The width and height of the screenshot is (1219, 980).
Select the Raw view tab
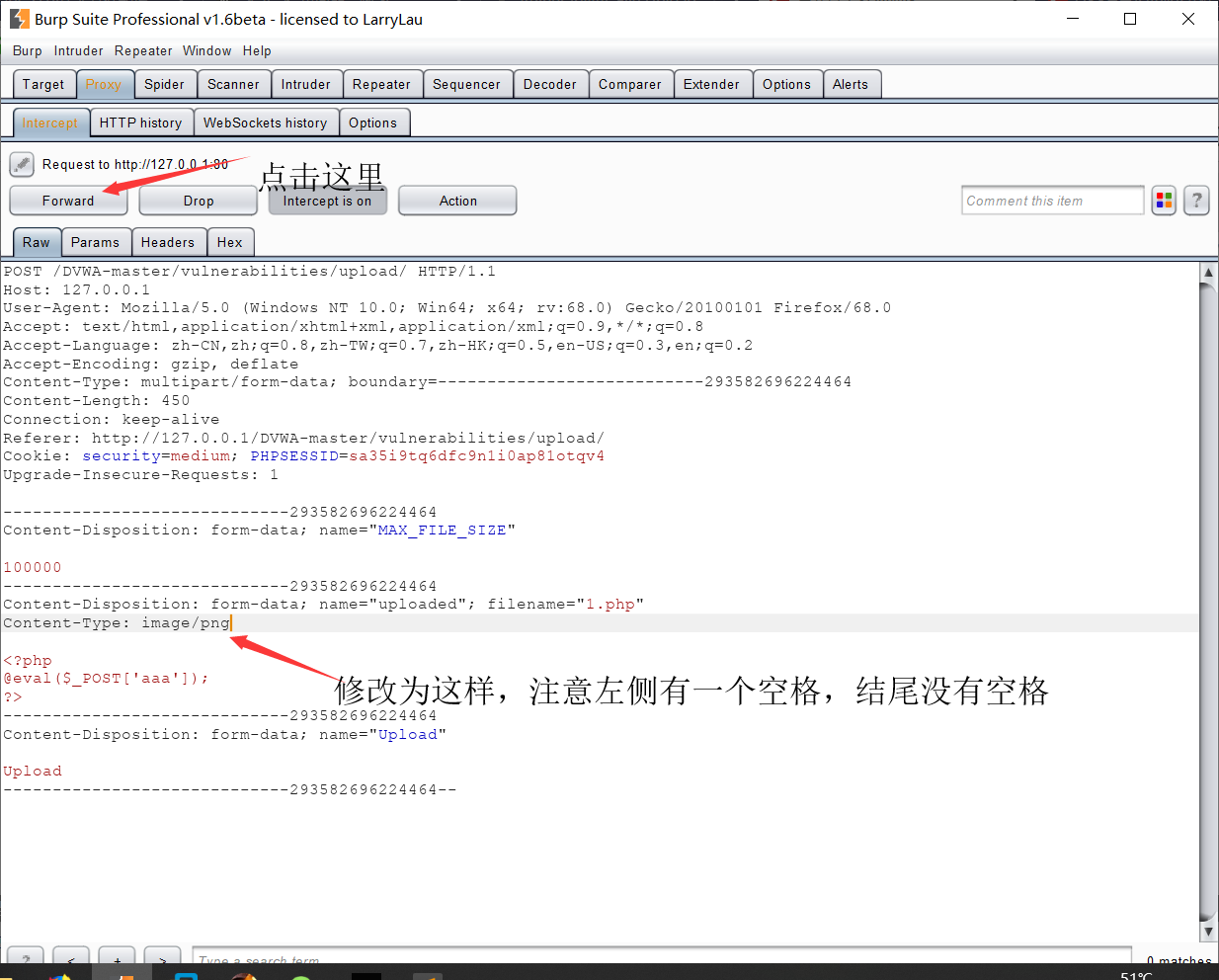[37, 242]
